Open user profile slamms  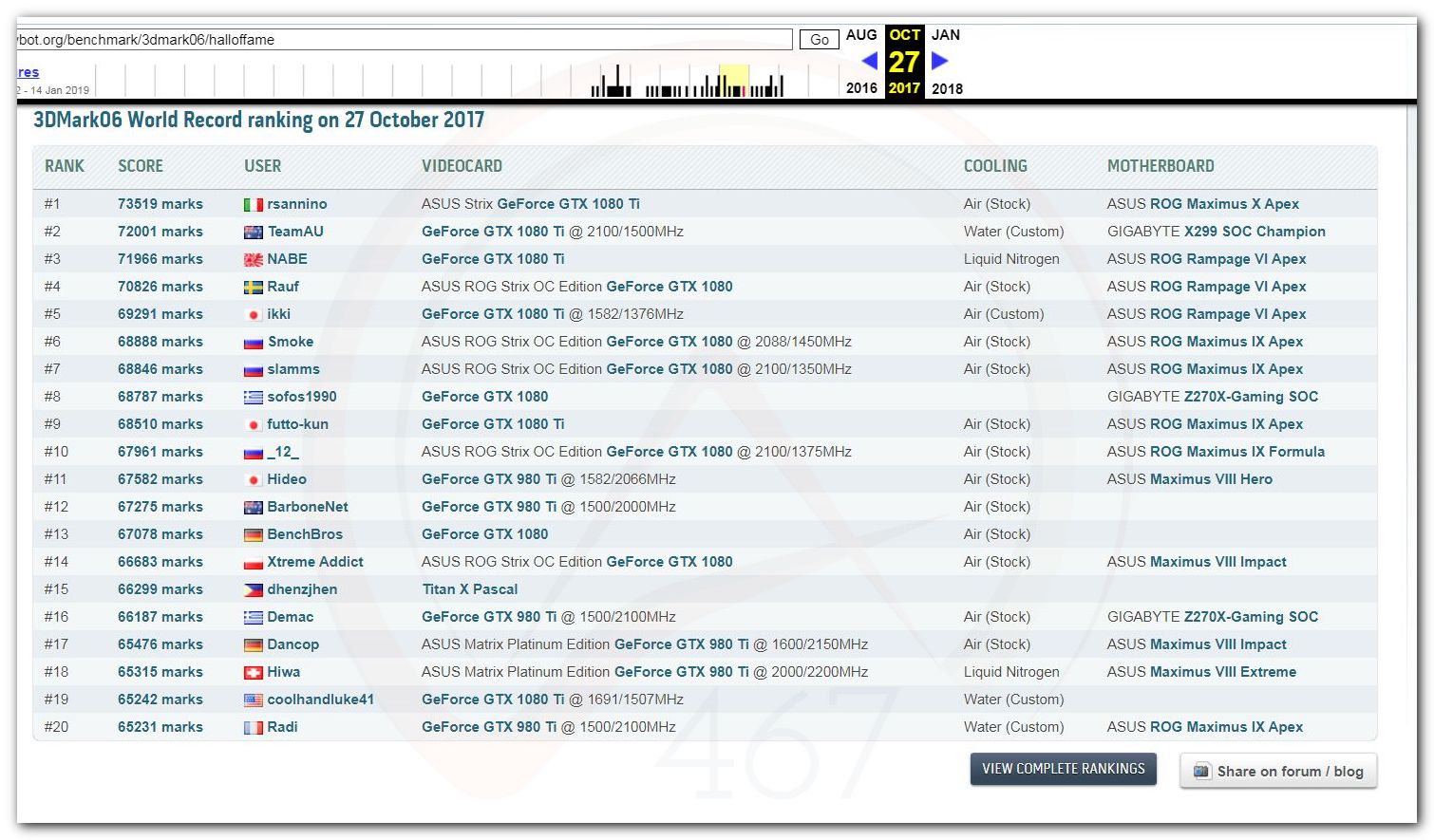click(x=293, y=369)
